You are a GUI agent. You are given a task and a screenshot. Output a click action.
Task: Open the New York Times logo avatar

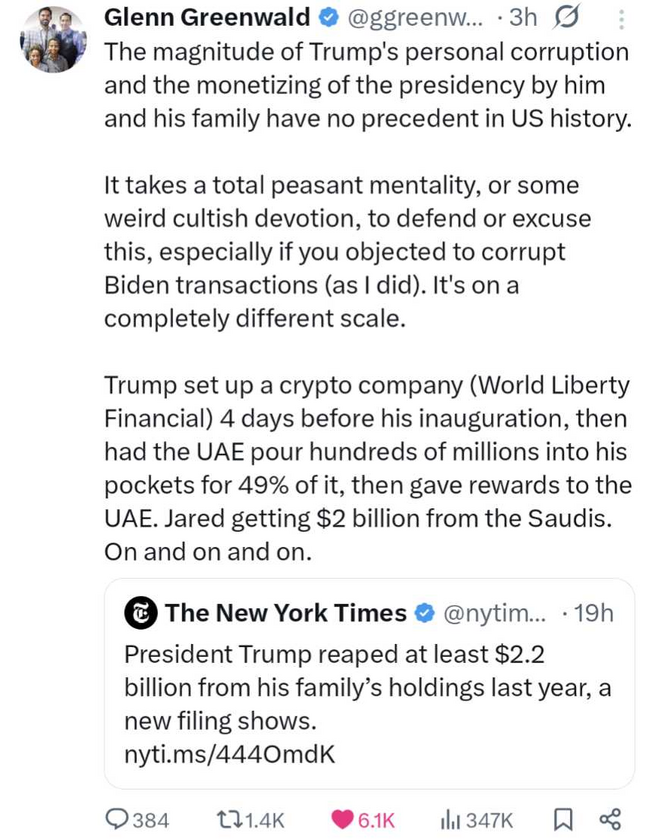(x=141, y=613)
